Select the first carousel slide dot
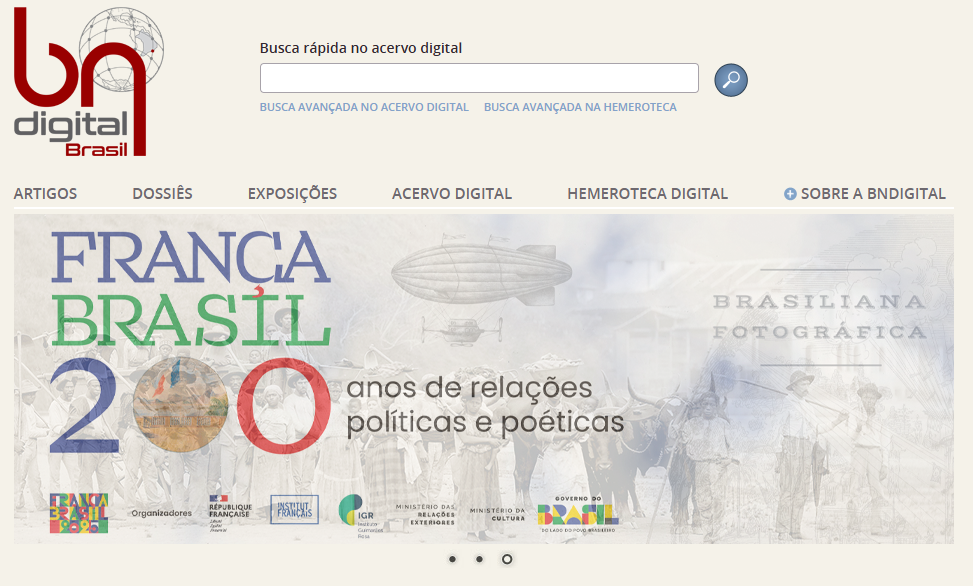973x586 pixels. (x=452, y=559)
